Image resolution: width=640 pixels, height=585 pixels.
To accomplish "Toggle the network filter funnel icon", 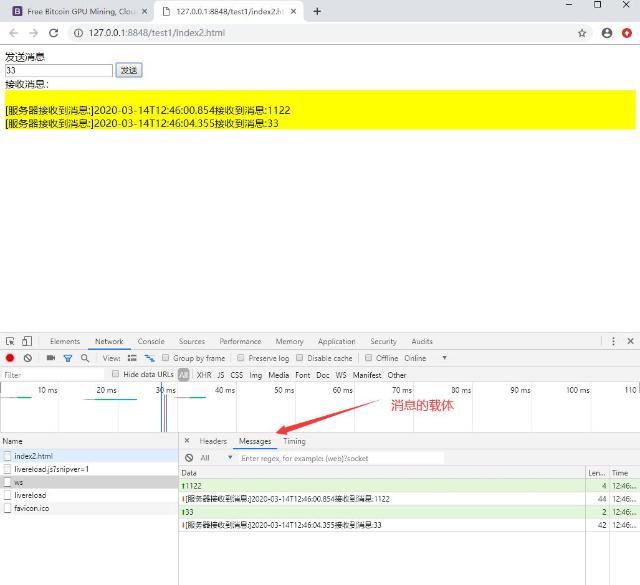I will point(68,358).
